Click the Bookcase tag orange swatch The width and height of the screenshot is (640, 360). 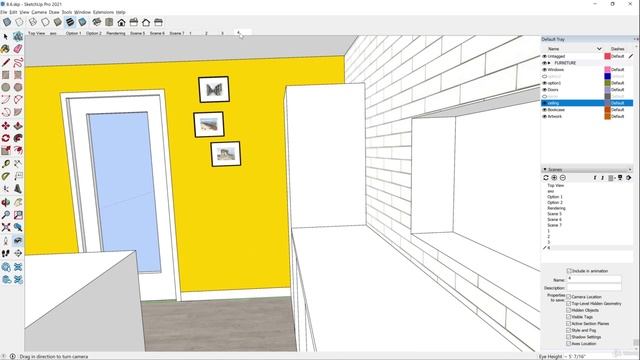pos(608,110)
